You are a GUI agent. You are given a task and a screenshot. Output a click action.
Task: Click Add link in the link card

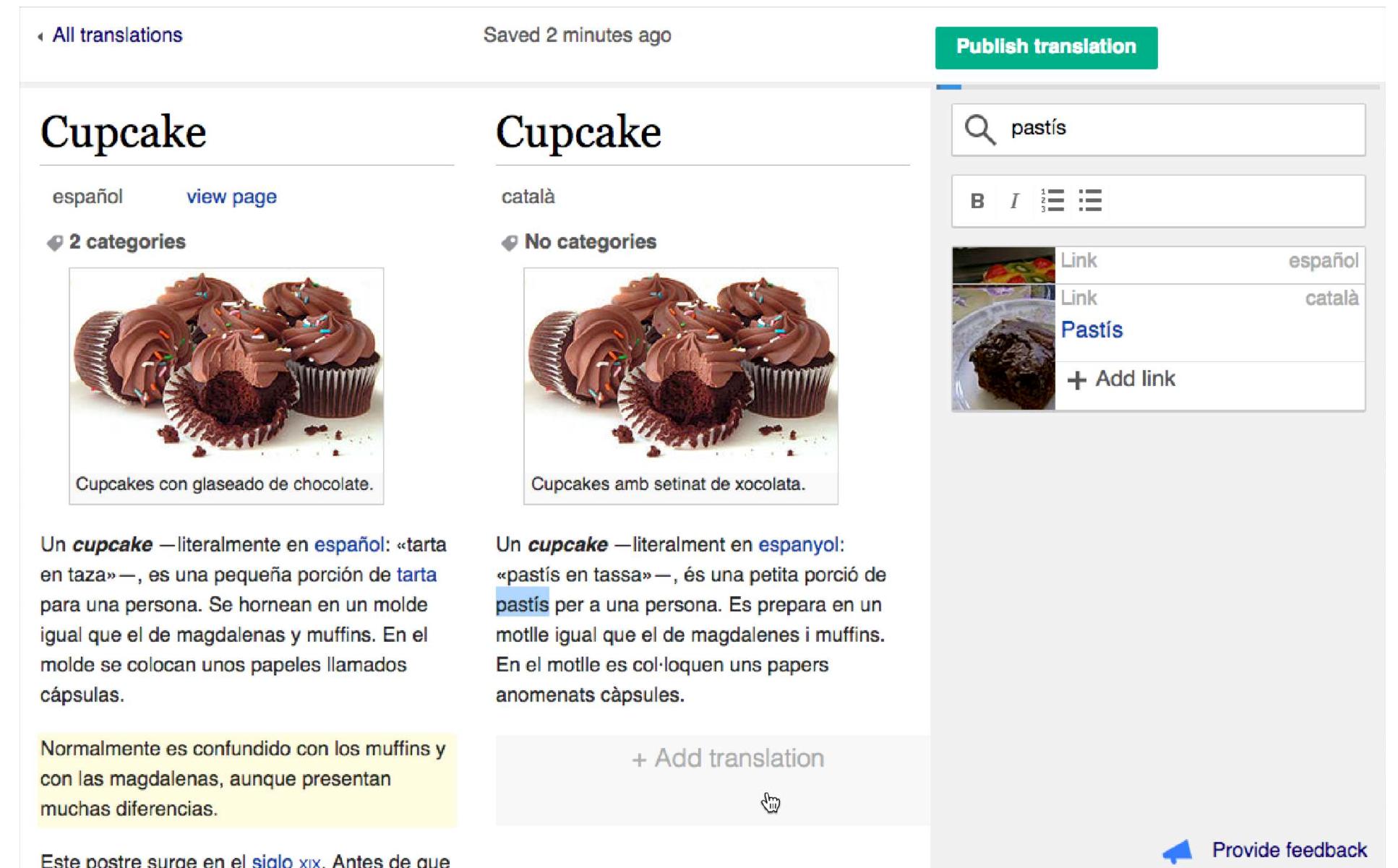point(1136,378)
